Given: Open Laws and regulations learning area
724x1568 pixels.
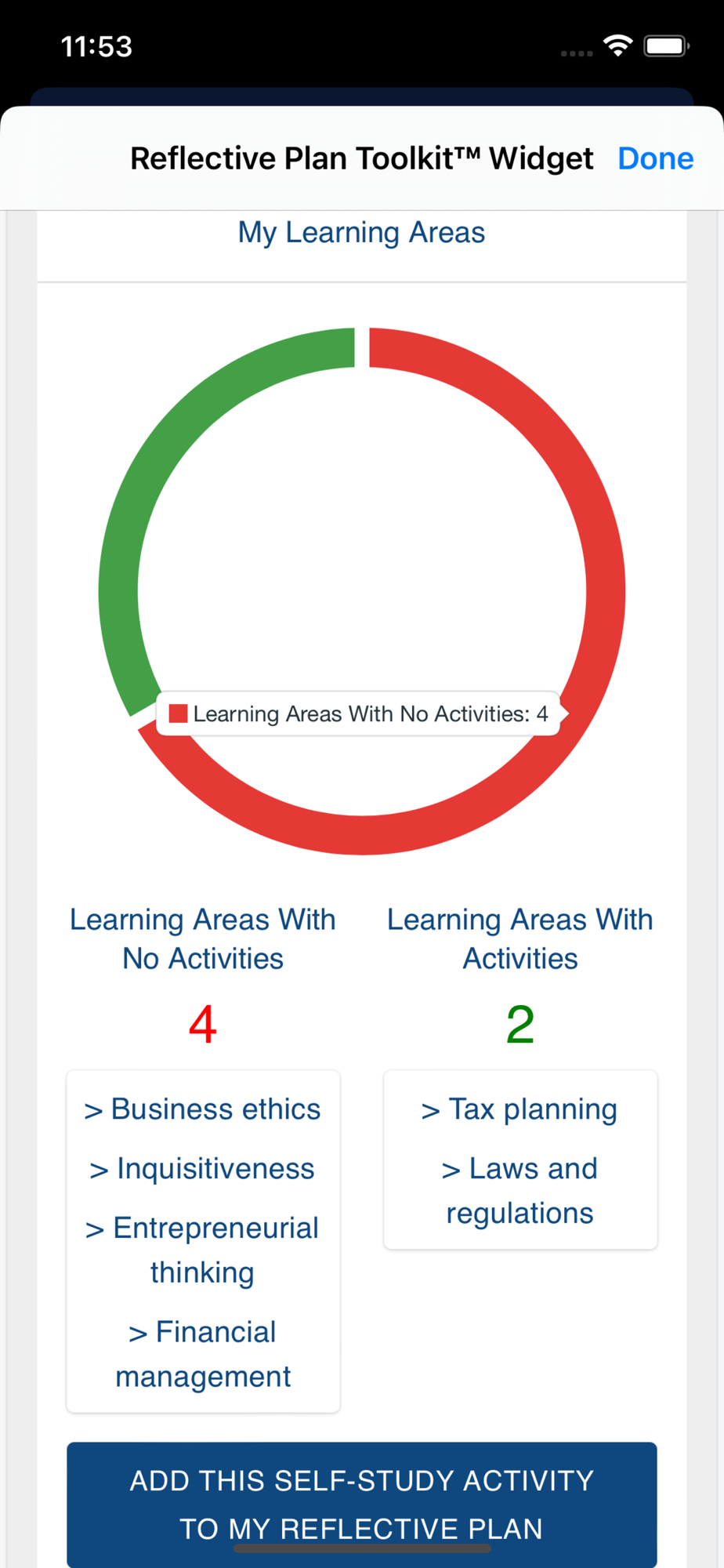Looking at the screenshot, I should point(519,1190).
